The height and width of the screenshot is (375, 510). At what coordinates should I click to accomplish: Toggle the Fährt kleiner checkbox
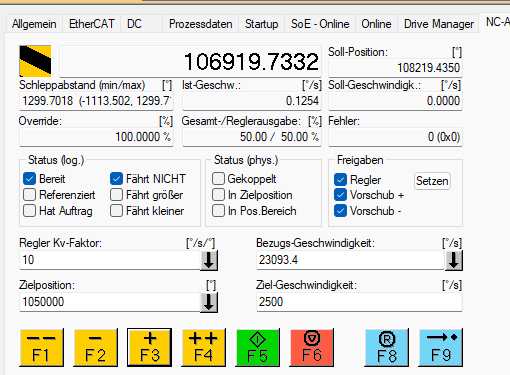116,211
